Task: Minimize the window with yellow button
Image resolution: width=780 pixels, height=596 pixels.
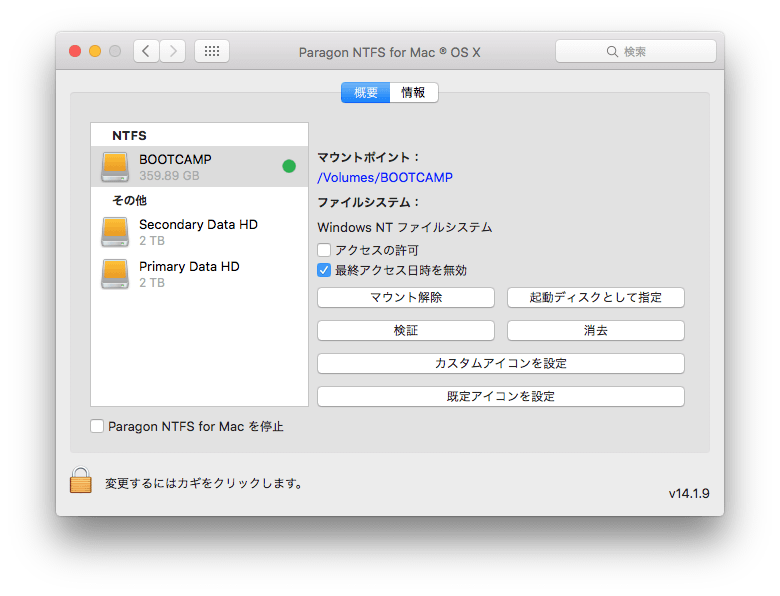Action: click(95, 51)
